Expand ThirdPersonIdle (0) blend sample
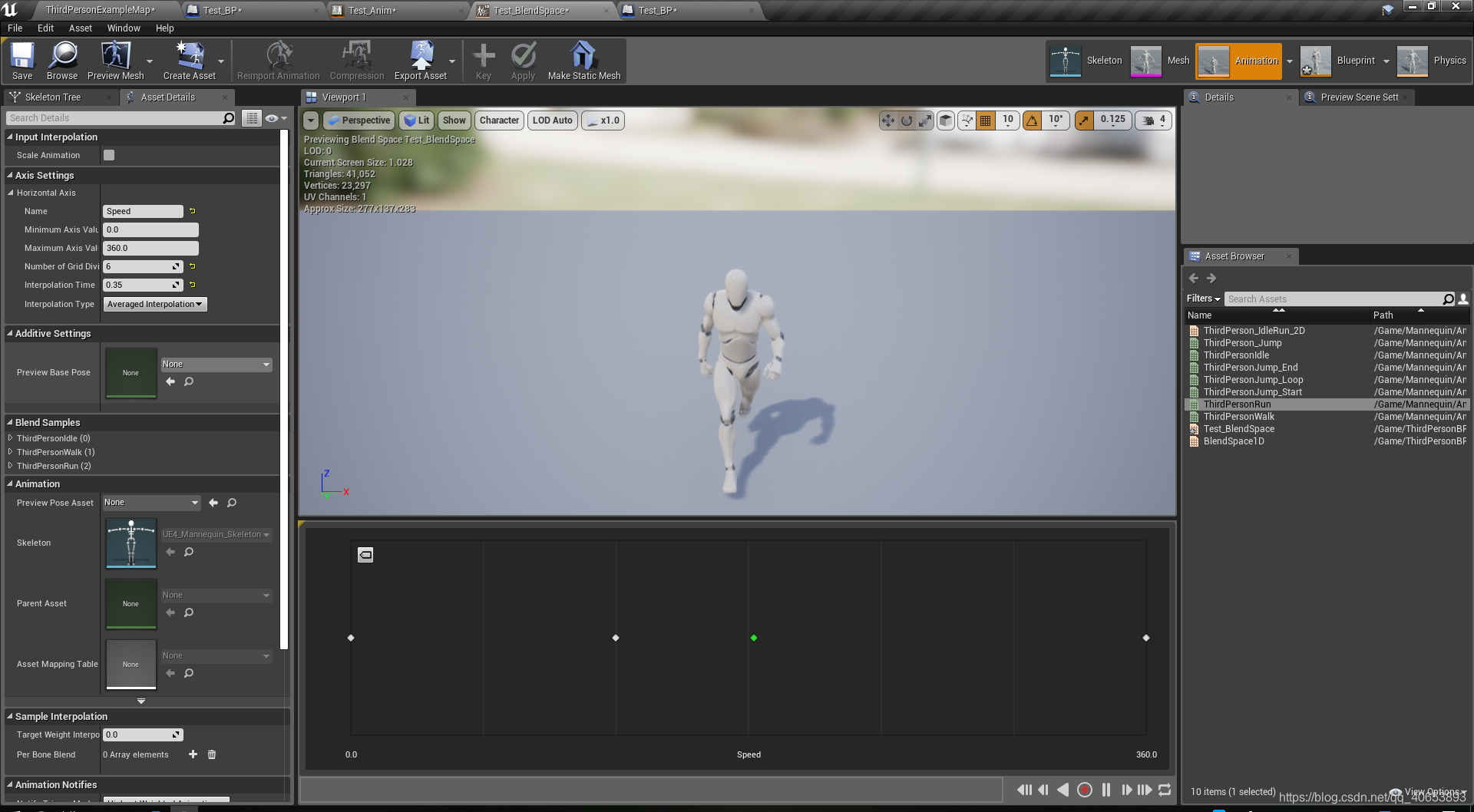Viewport: 1474px width, 812px height. click(11, 438)
